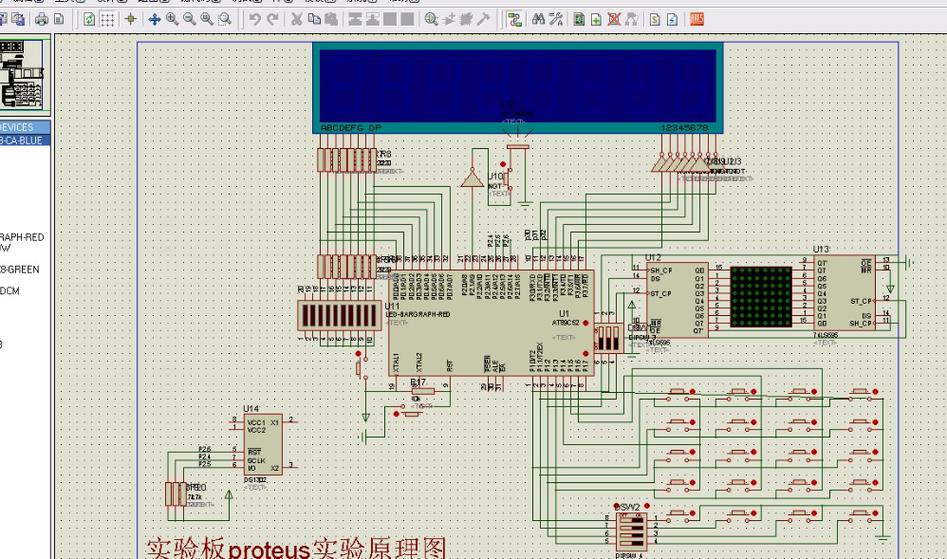Image resolution: width=947 pixels, height=559 pixels.
Task: Click the green LED dot matrix display
Action: 761,298
